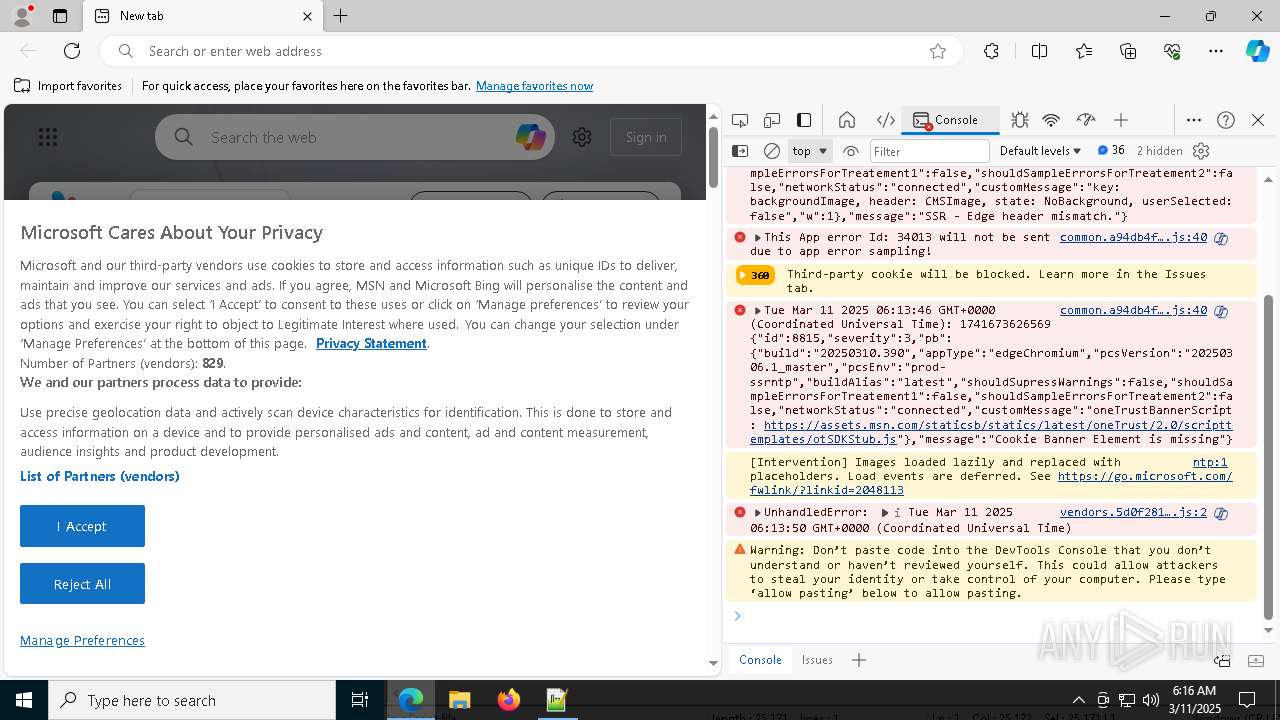Viewport: 1280px width, 720px height.
Task: Toggle the DevTools activity bar dock icon
Action: pos(804,120)
